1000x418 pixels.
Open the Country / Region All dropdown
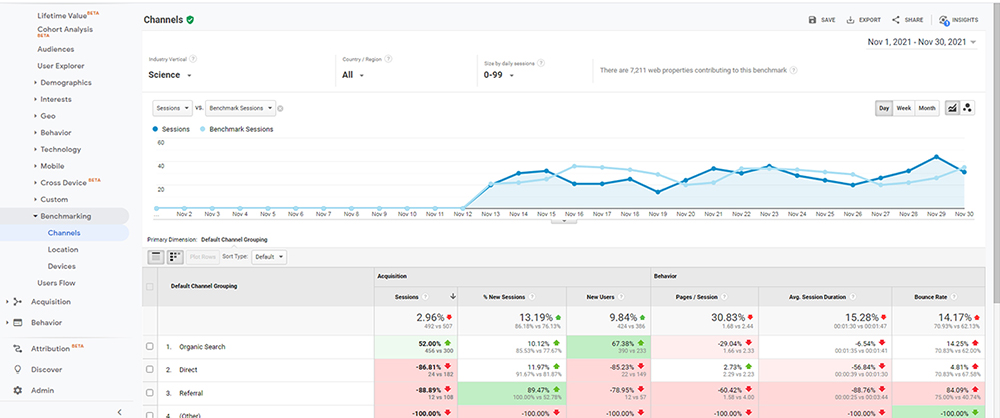coord(353,75)
